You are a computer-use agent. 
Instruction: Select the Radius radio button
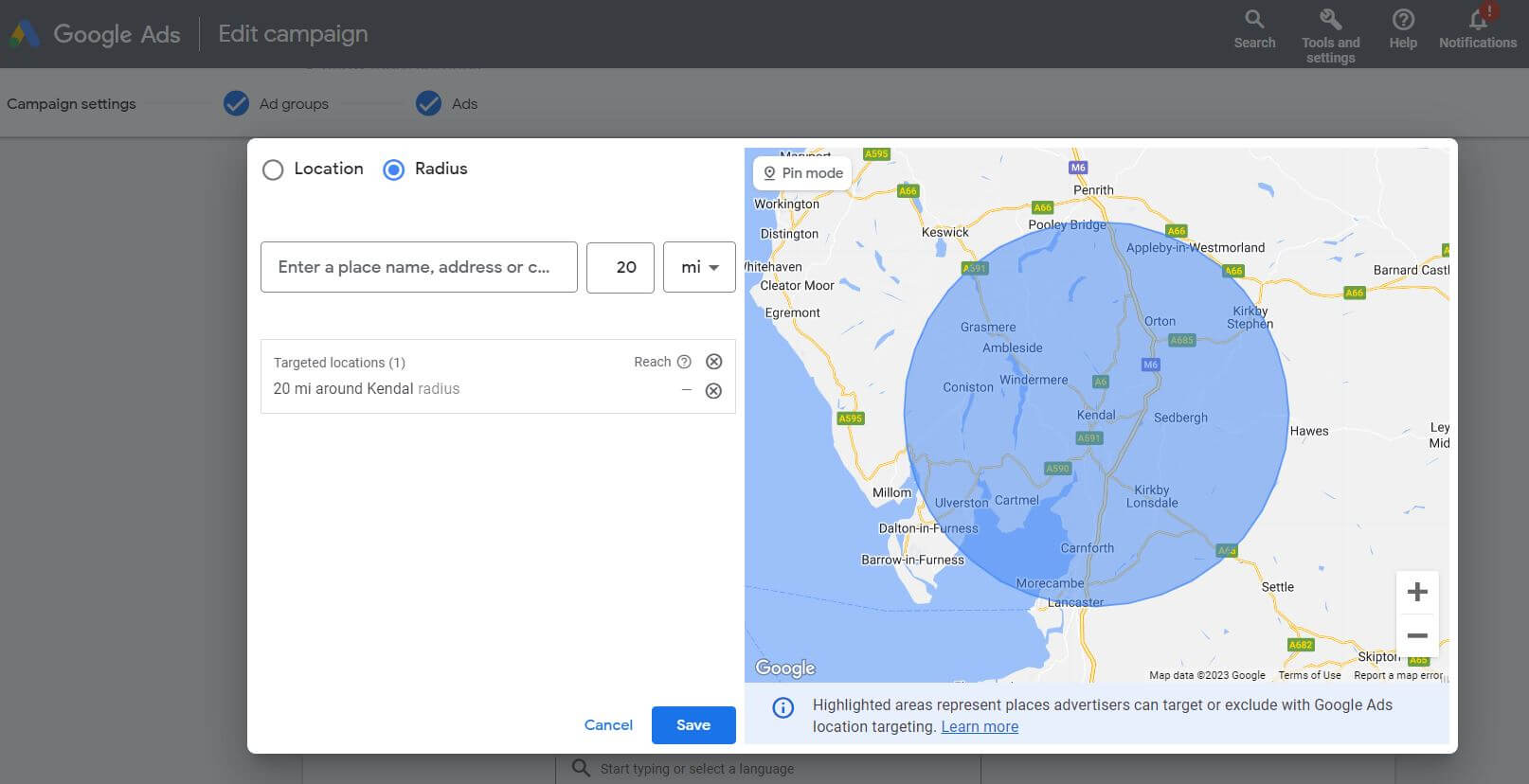[x=393, y=169]
